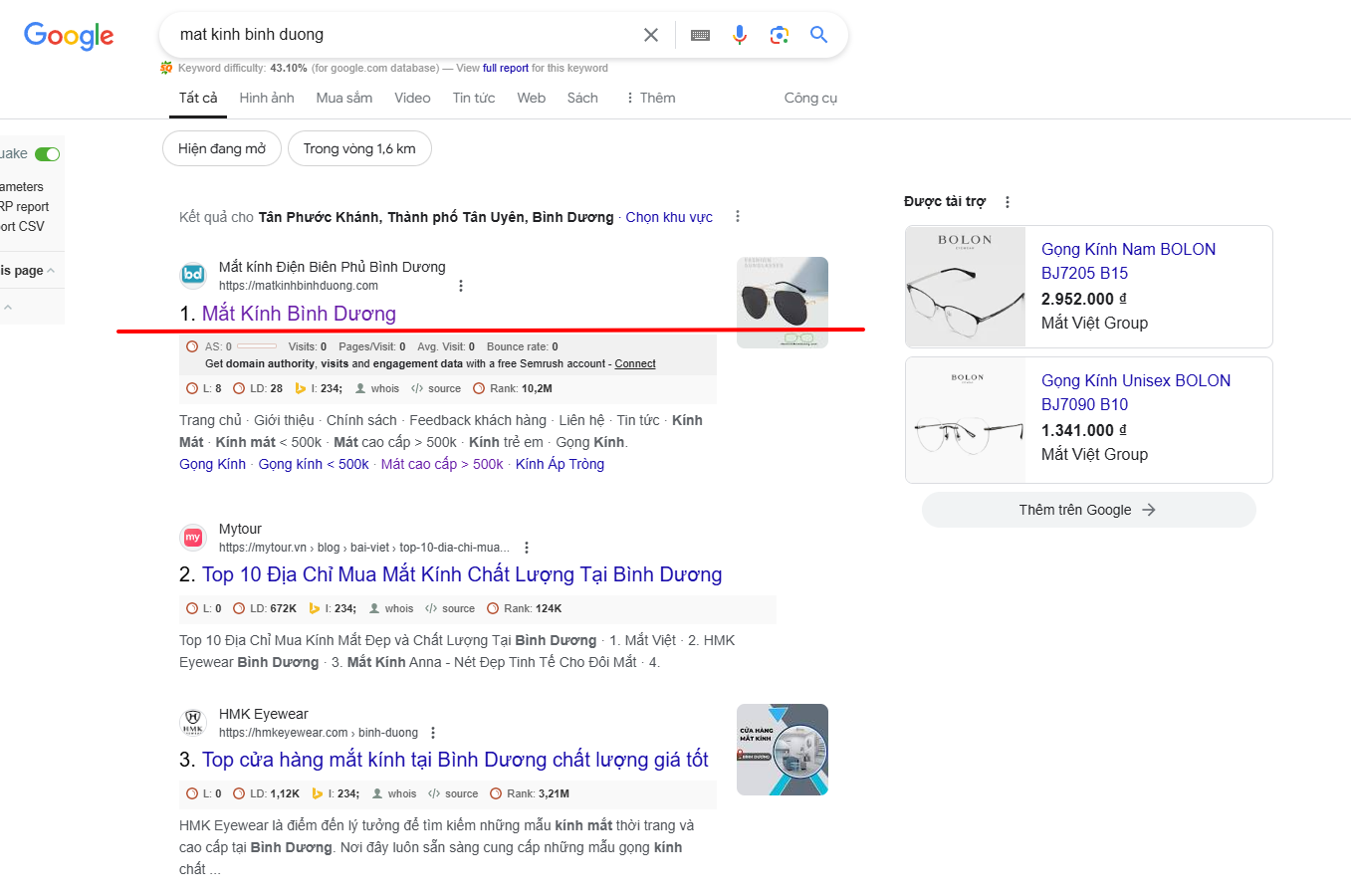Open whois for matkinhbinhduong.com result
The image size is (1351, 896).
click(x=376, y=389)
